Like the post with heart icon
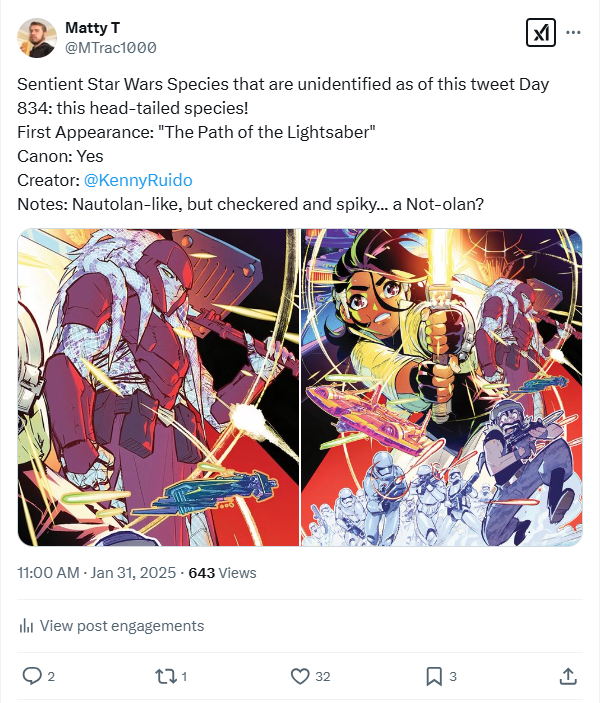This screenshot has height=703, width=602. (x=300, y=676)
